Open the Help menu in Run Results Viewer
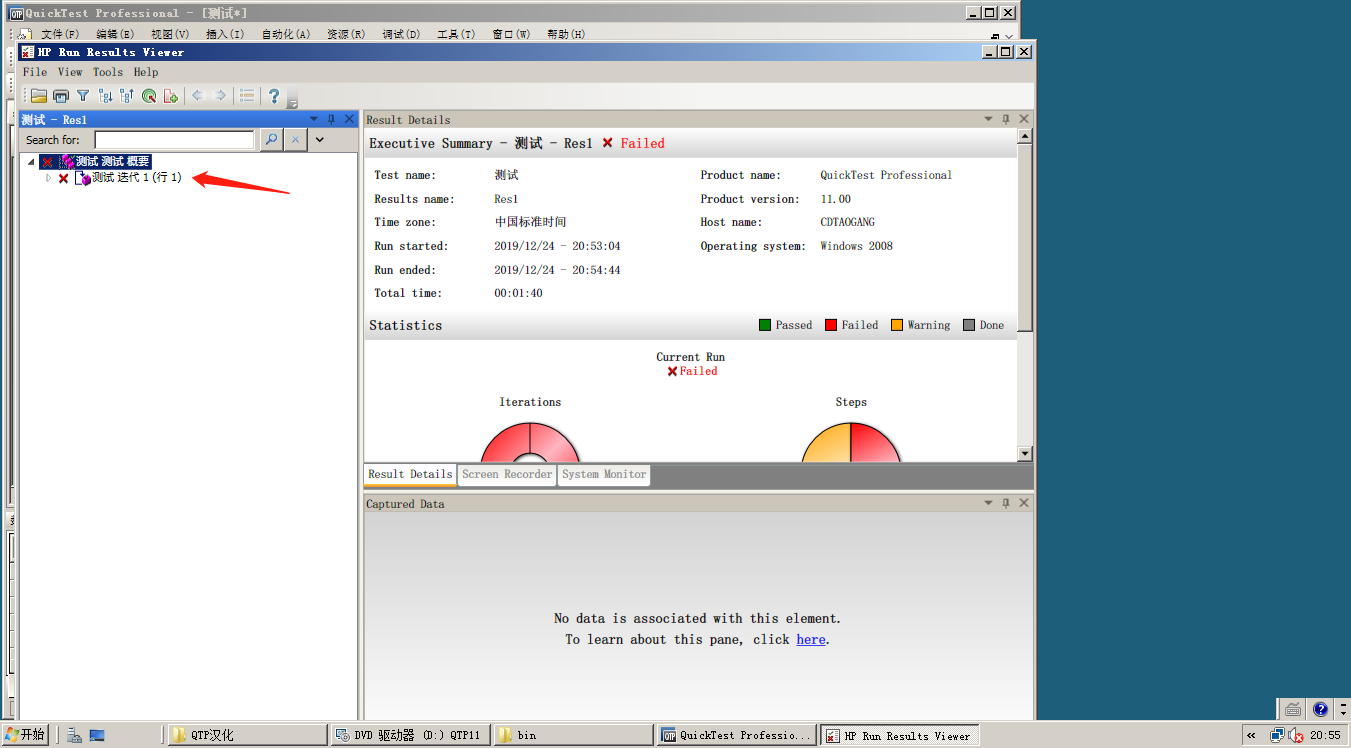Image resolution: width=1351 pixels, height=748 pixels. pos(146,72)
